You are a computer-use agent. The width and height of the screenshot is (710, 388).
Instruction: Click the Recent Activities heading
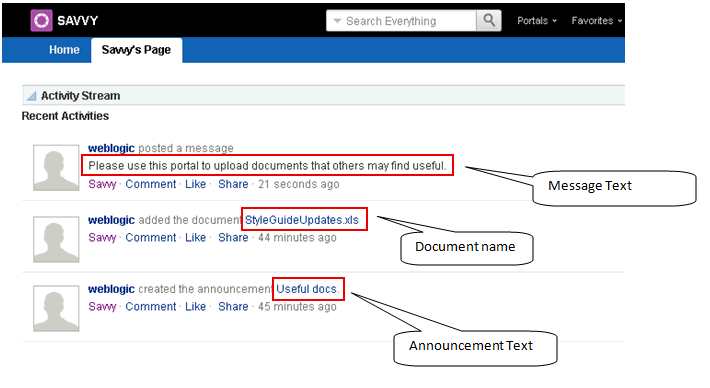click(x=65, y=116)
